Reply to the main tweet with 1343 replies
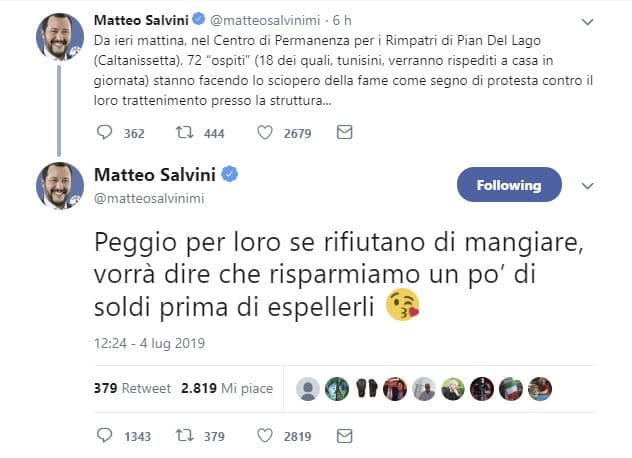 tap(106, 436)
